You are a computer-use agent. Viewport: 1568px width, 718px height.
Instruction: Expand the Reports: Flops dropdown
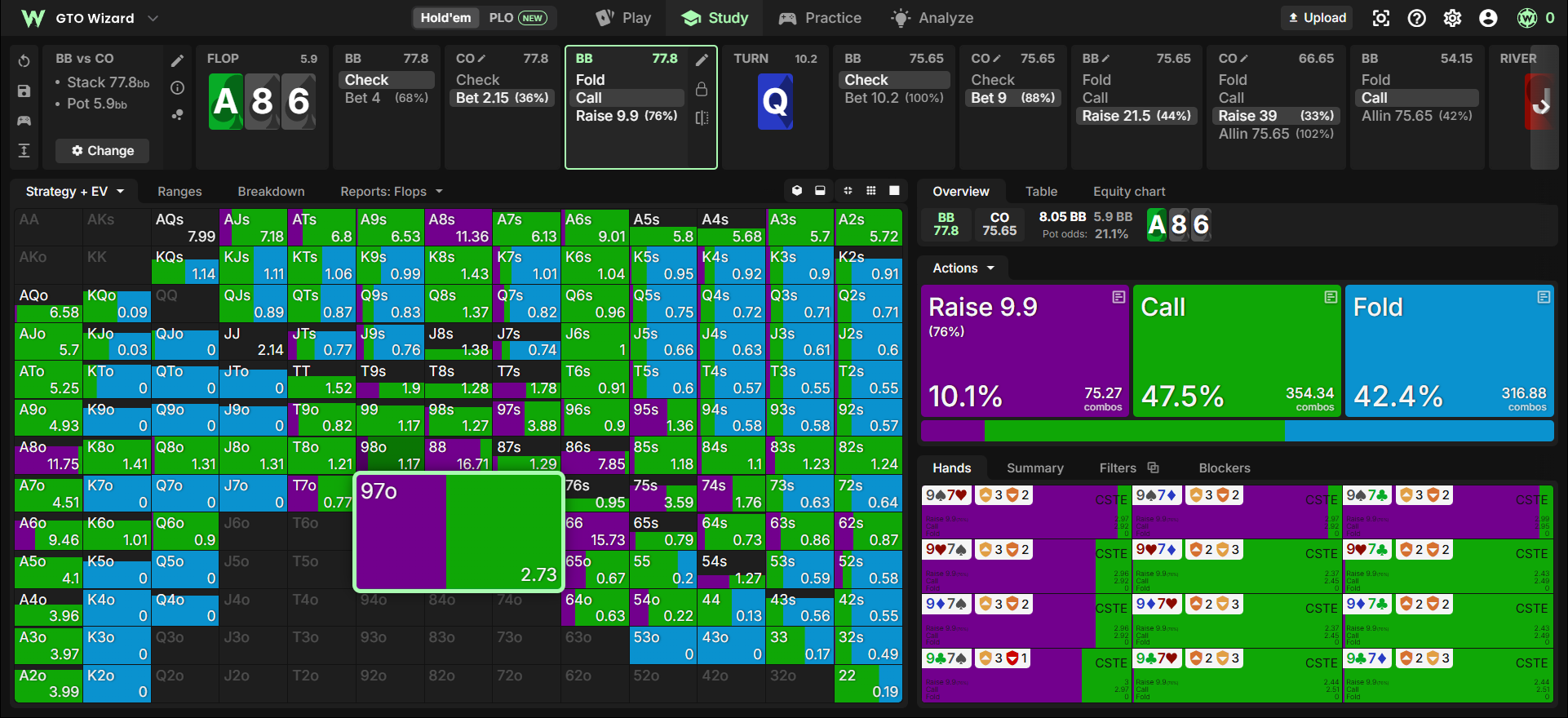point(392,192)
